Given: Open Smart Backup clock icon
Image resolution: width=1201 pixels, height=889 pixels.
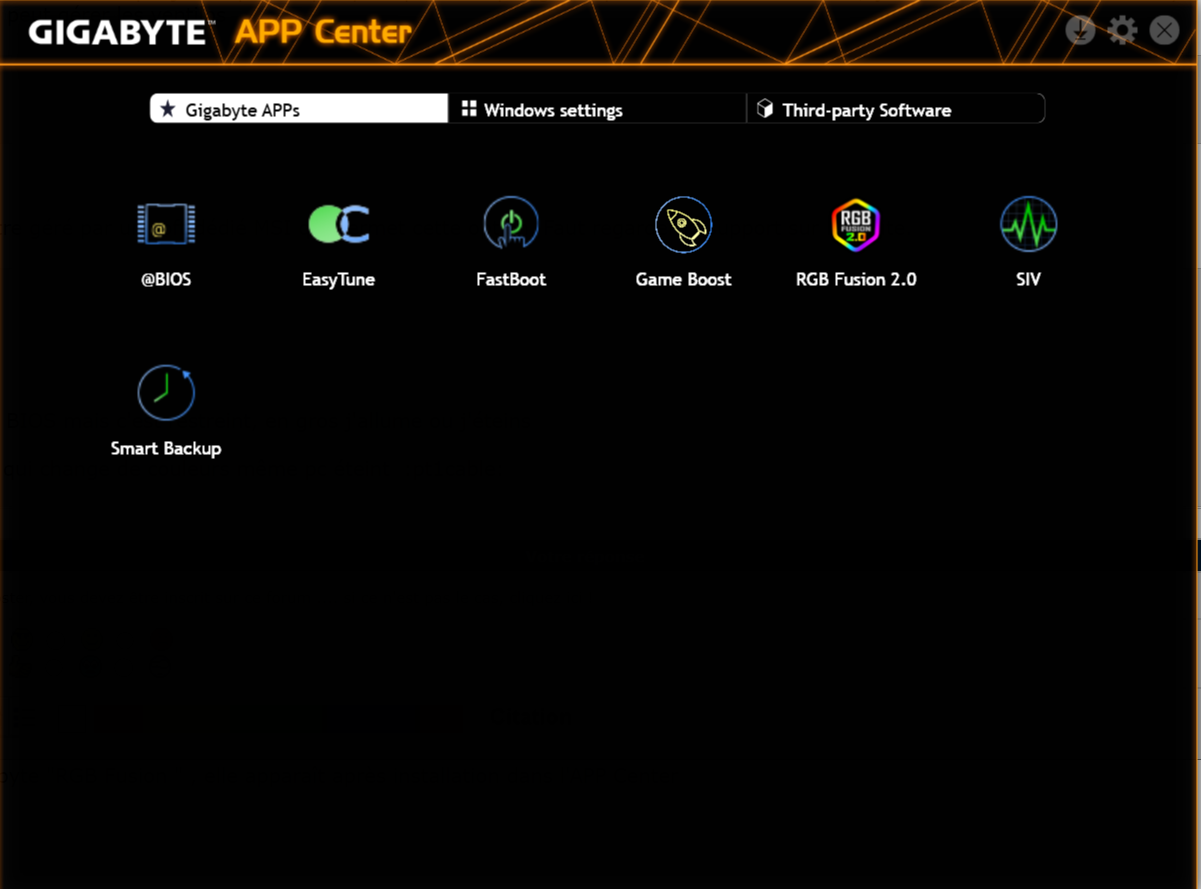Looking at the screenshot, I should (x=166, y=392).
